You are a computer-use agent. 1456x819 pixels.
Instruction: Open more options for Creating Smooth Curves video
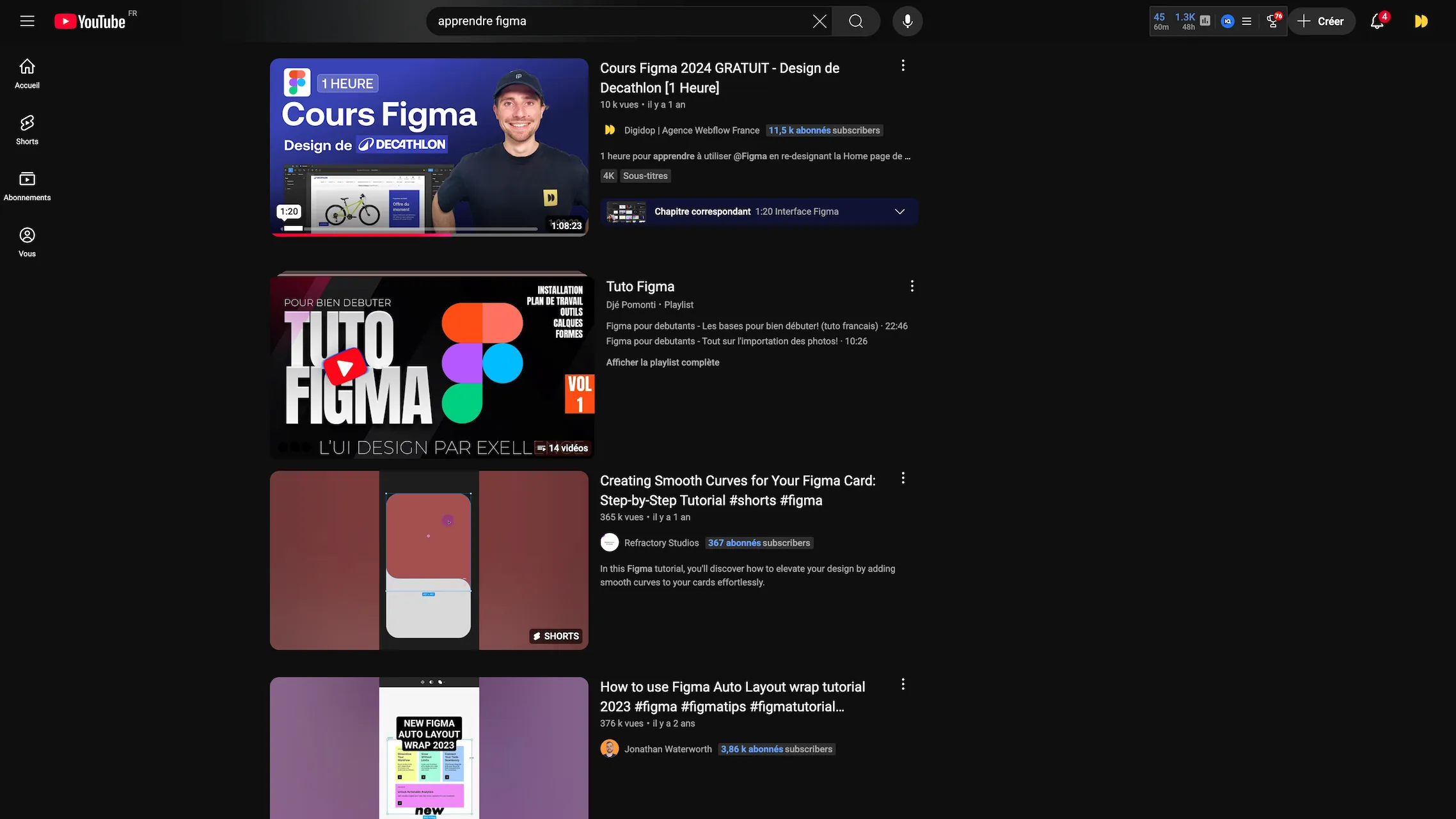903,478
